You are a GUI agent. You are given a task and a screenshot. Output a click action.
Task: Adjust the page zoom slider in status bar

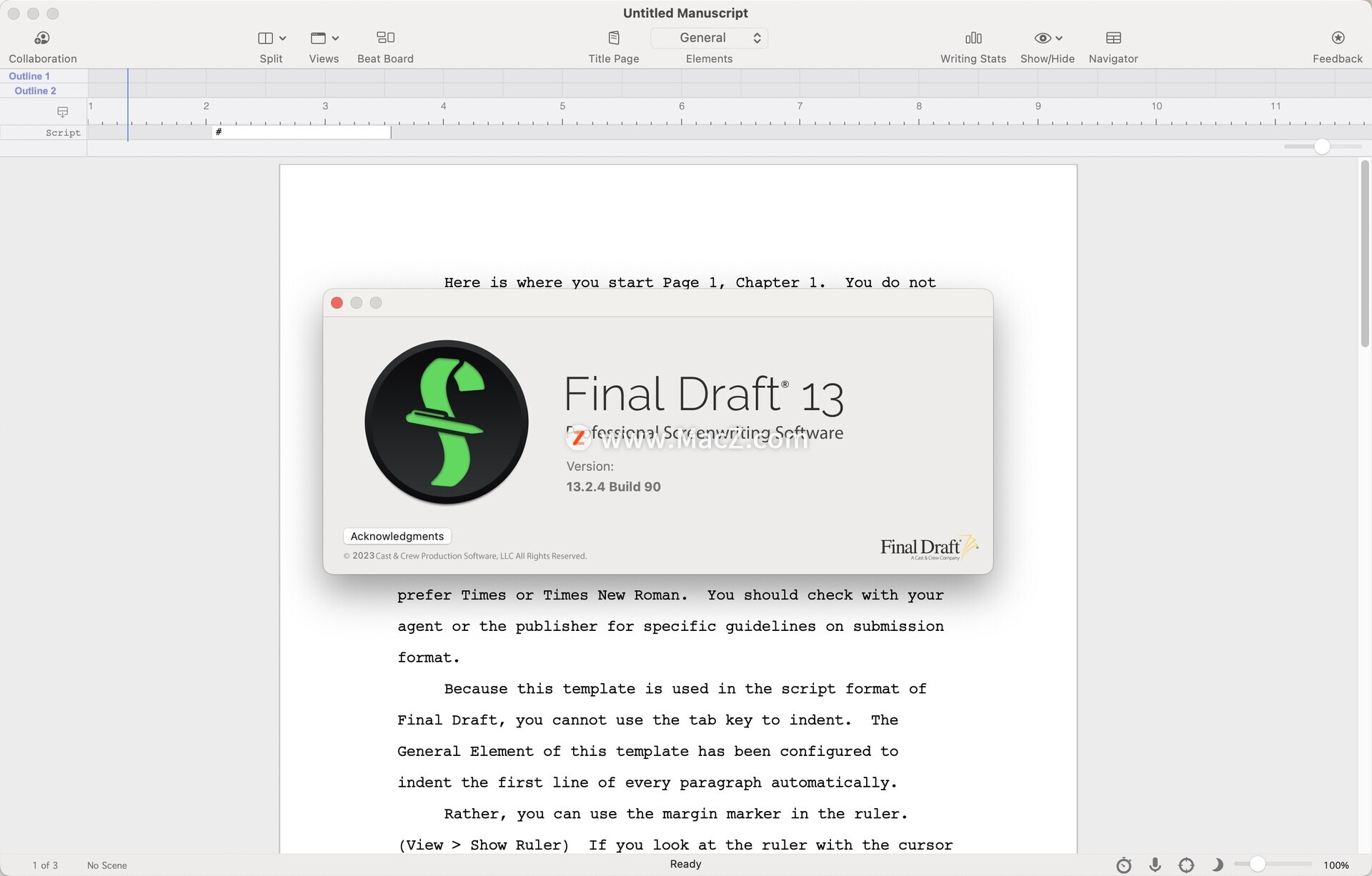coord(1258,865)
